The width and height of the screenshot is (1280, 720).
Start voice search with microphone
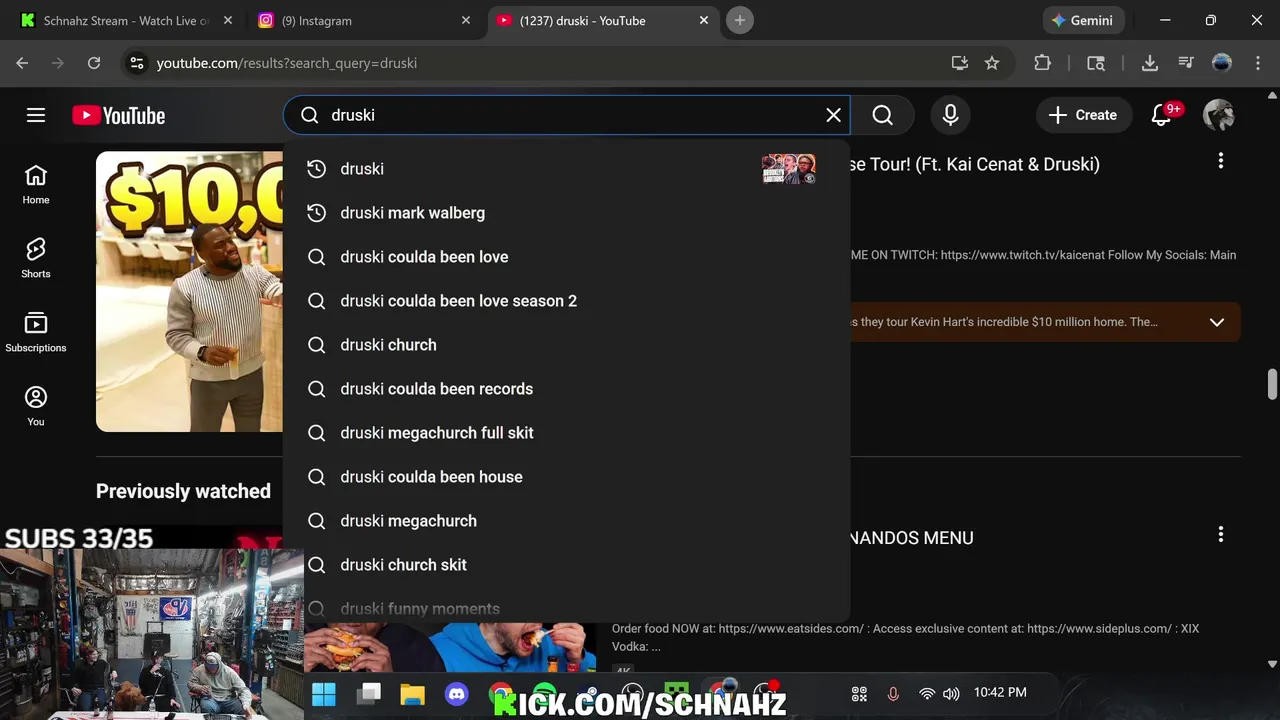(x=950, y=115)
